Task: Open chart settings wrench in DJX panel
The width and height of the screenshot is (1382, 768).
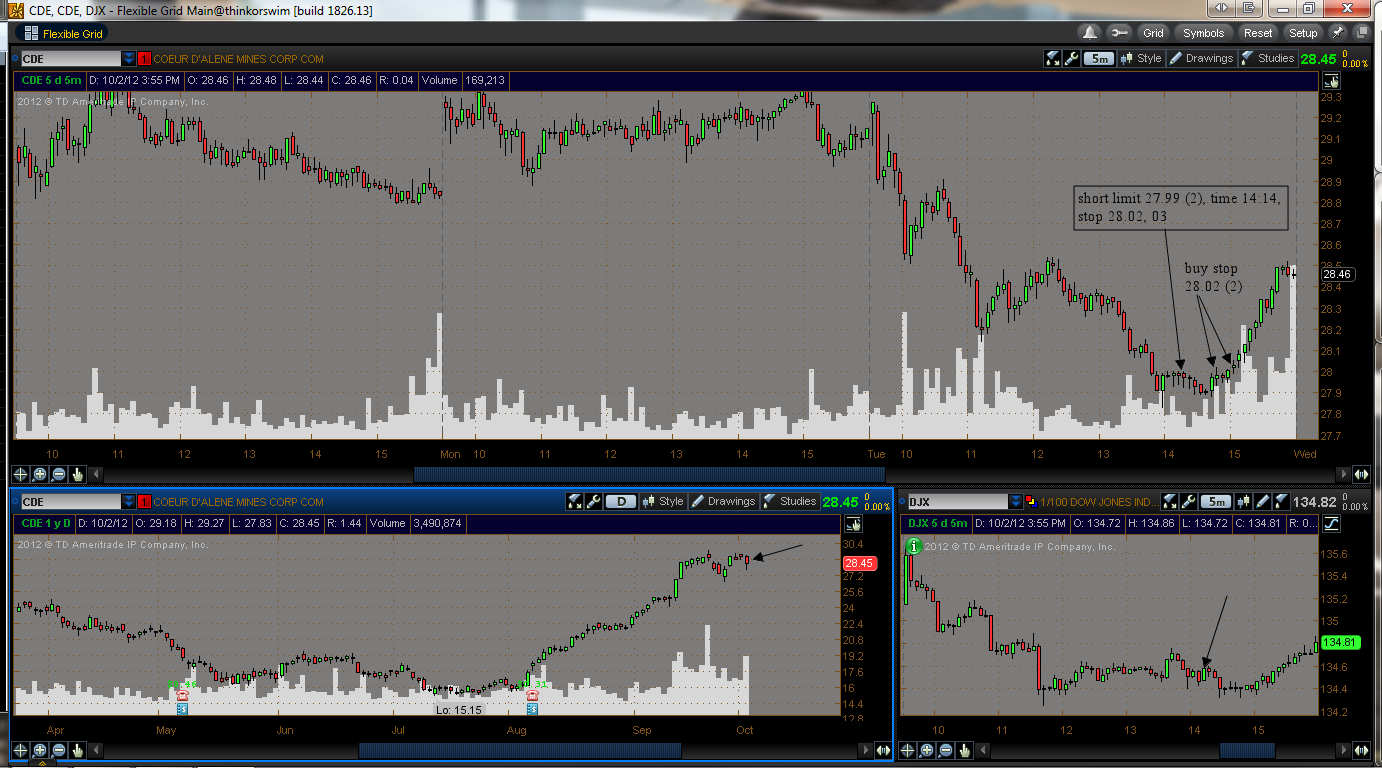Action: point(1189,501)
